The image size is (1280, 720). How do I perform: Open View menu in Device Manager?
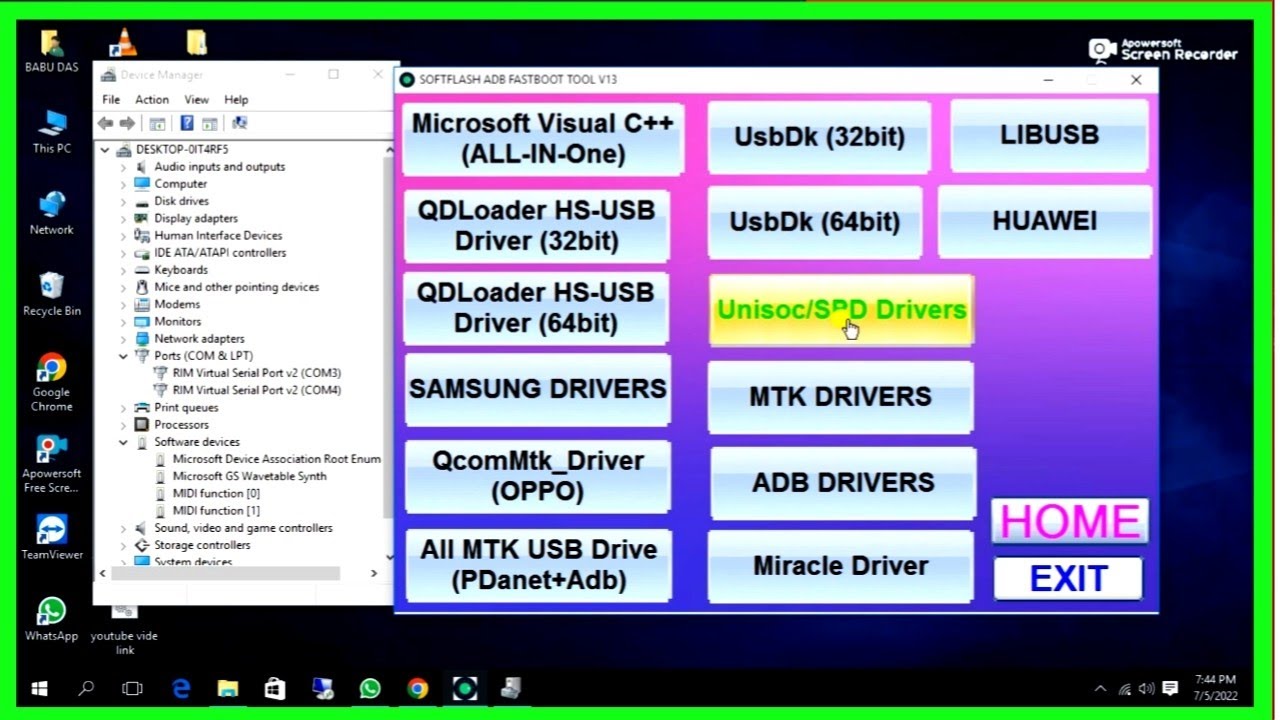point(196,100)
